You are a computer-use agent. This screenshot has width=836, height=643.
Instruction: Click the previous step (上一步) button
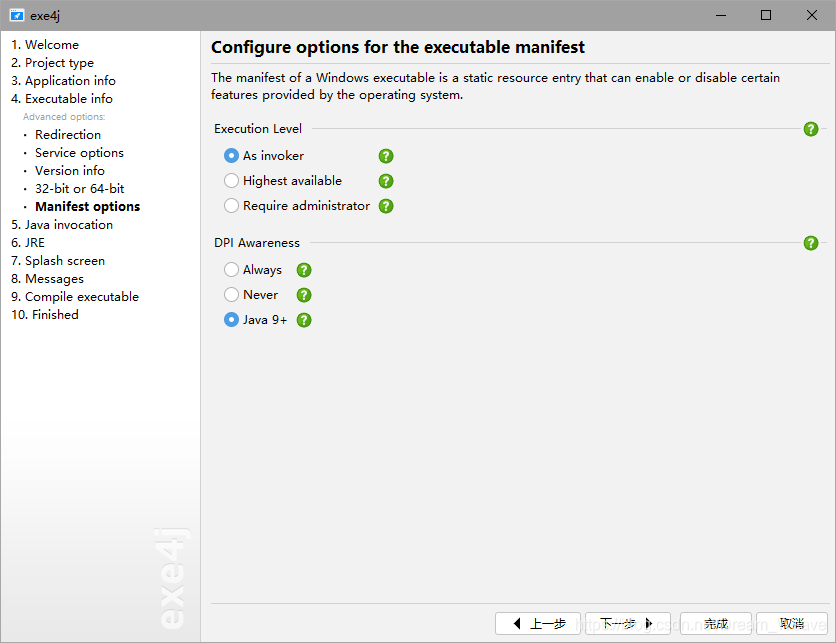click(538, 623)
